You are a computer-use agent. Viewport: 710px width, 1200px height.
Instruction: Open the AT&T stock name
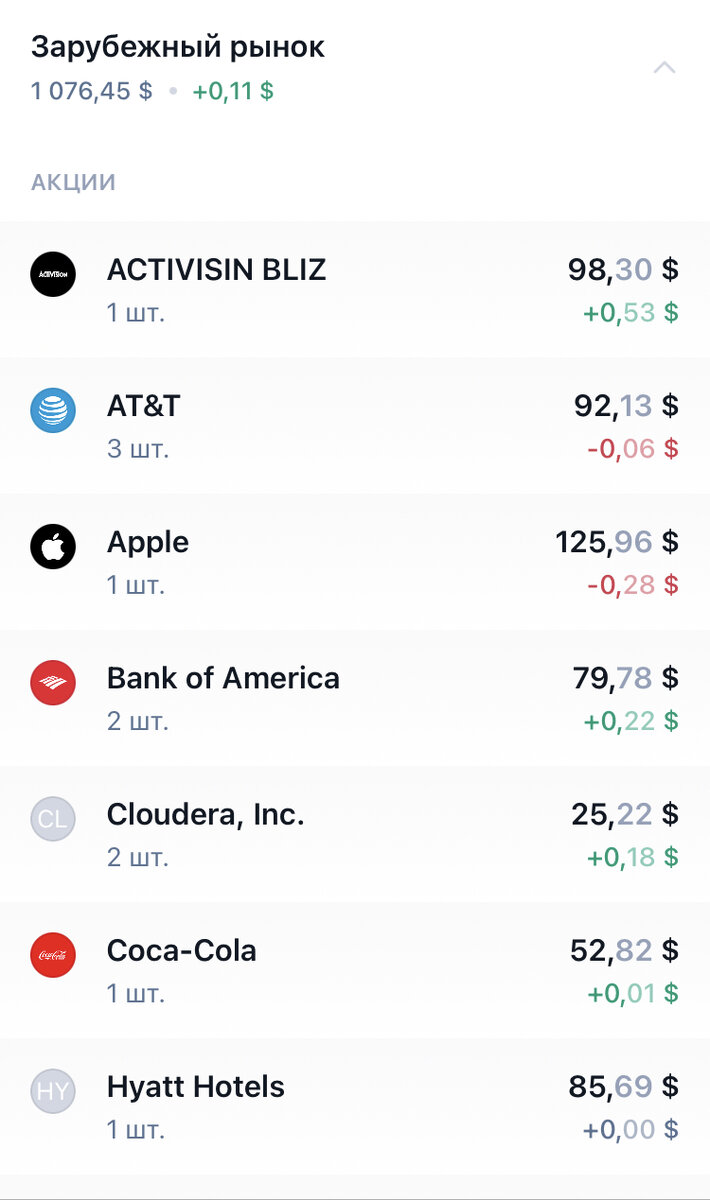click(144, 405)
